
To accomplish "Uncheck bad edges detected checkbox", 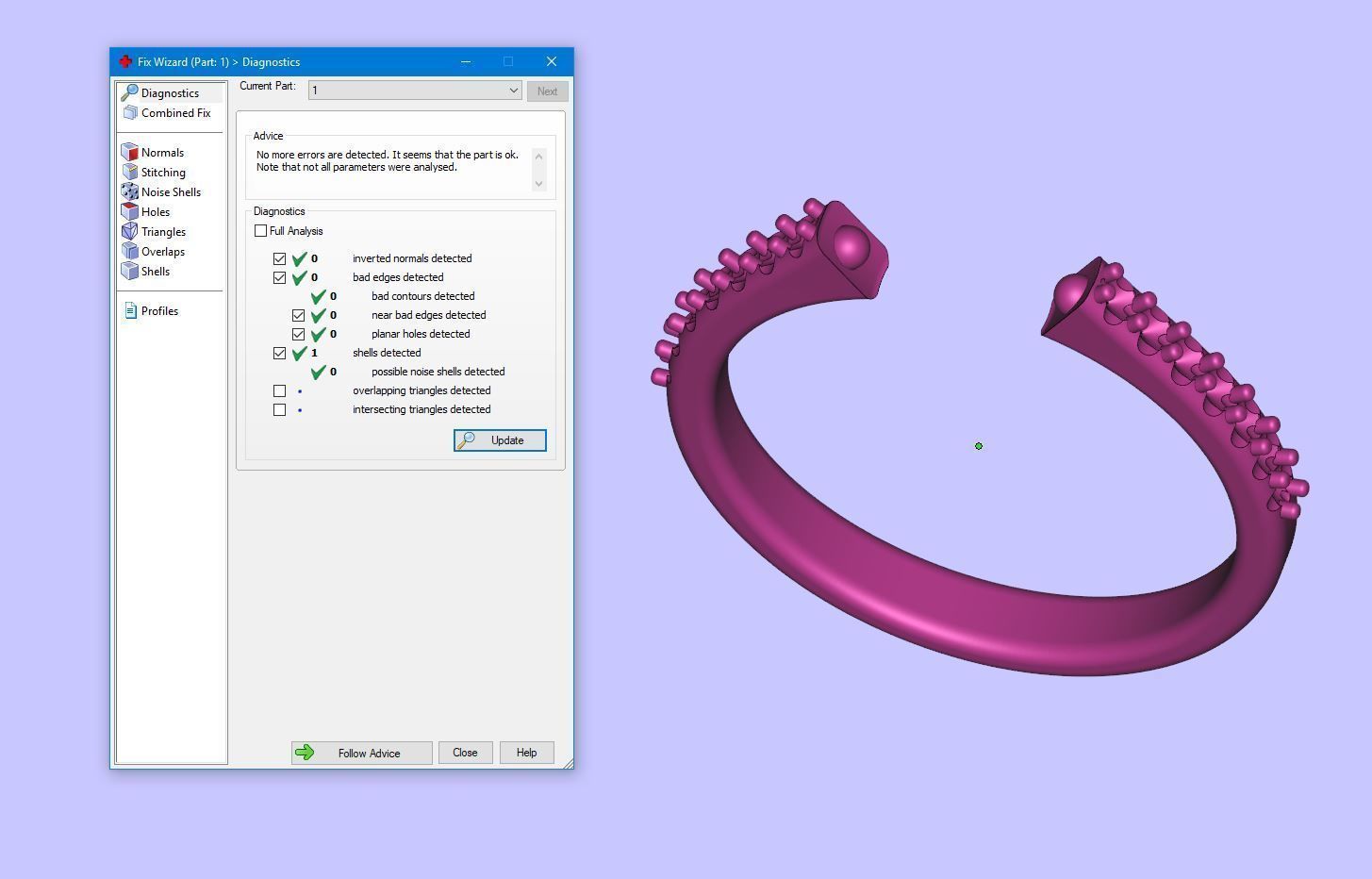I will pos(279,277).
